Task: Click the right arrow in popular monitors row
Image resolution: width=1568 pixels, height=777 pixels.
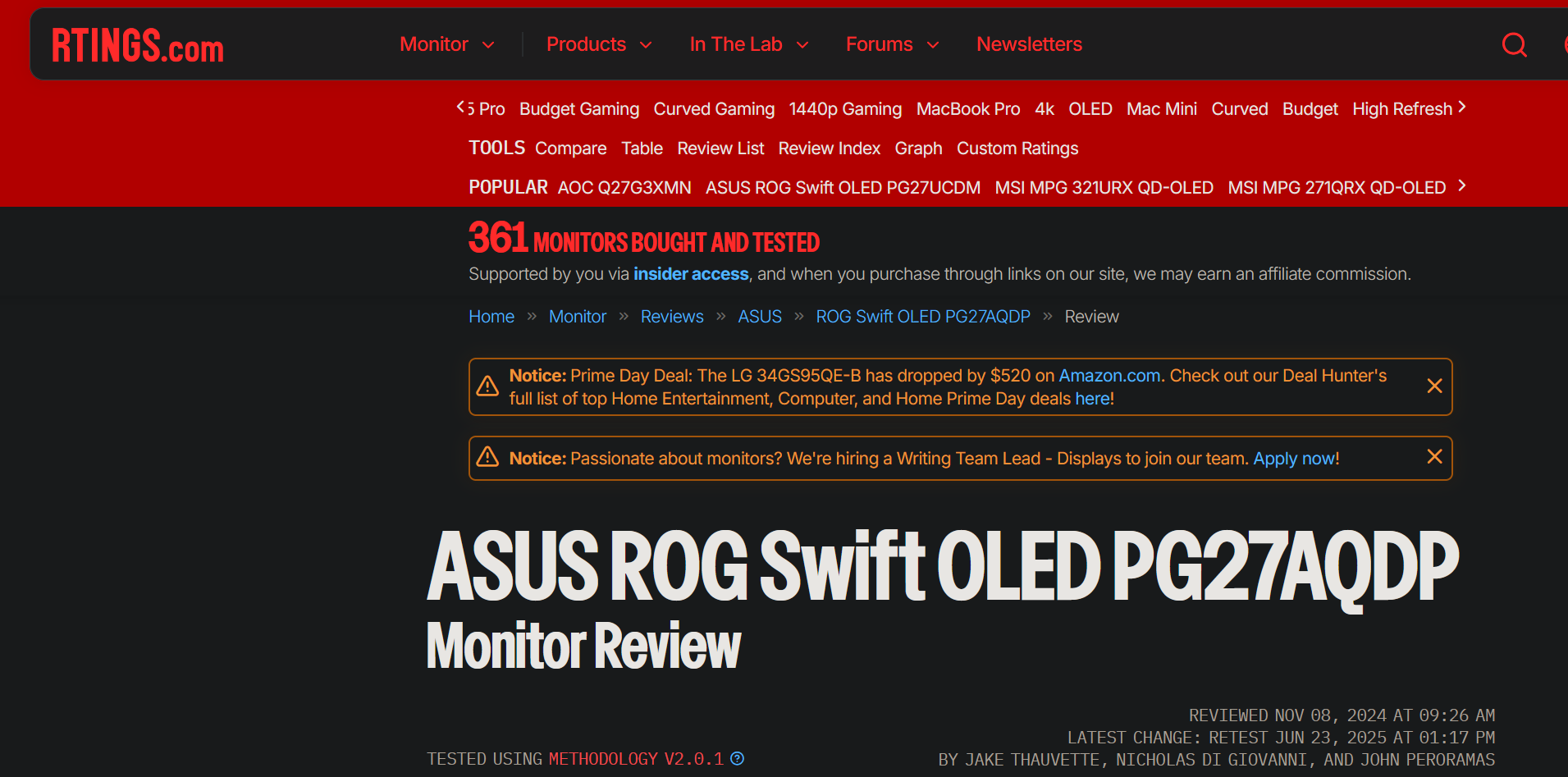Action: click(x=1464, y=186)
